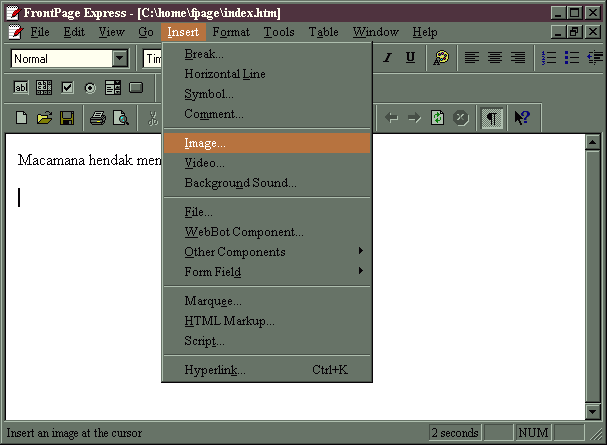Click the Stop loading icon
607x445 pixels.
[461, 118]
